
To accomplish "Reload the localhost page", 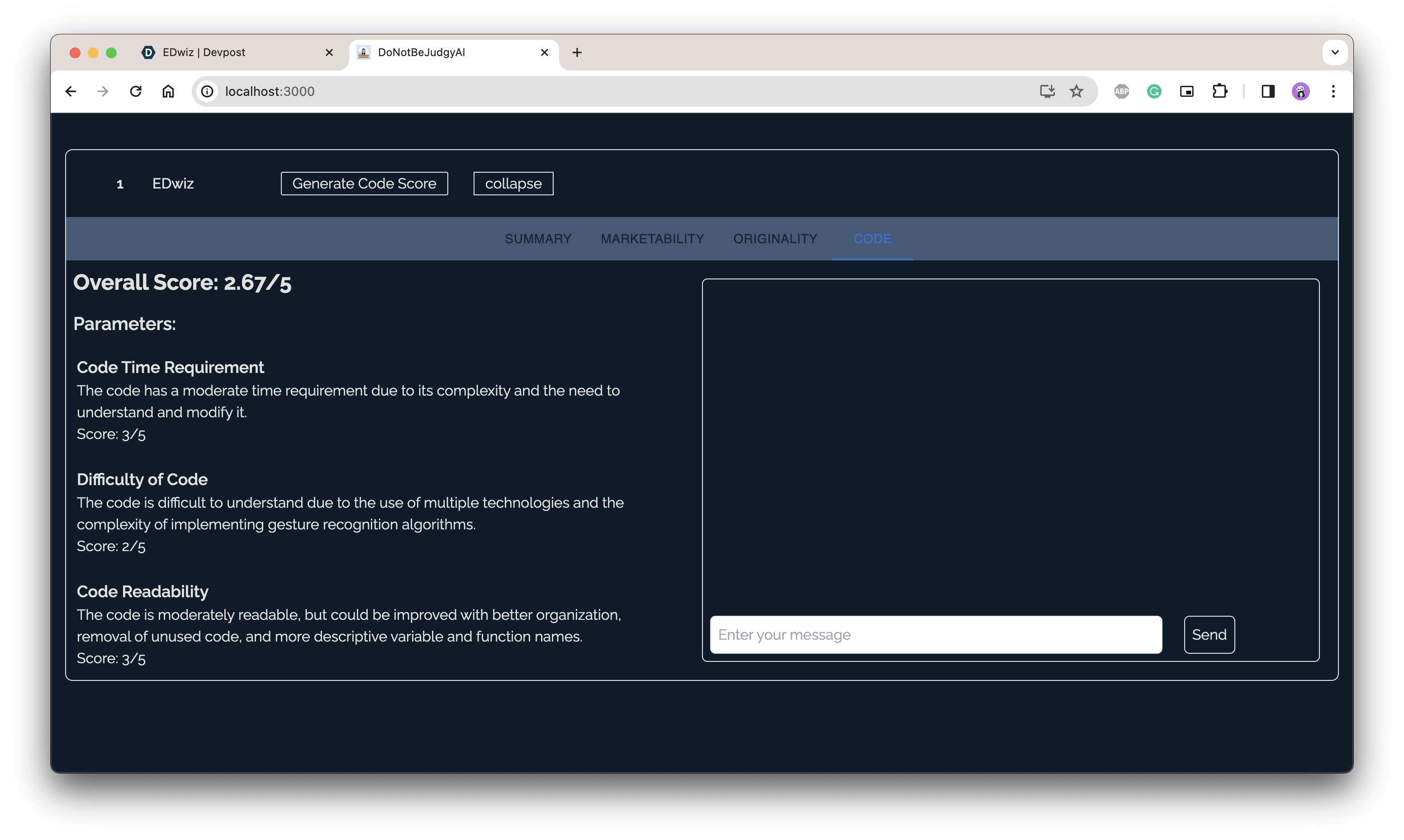I will 136,91.
